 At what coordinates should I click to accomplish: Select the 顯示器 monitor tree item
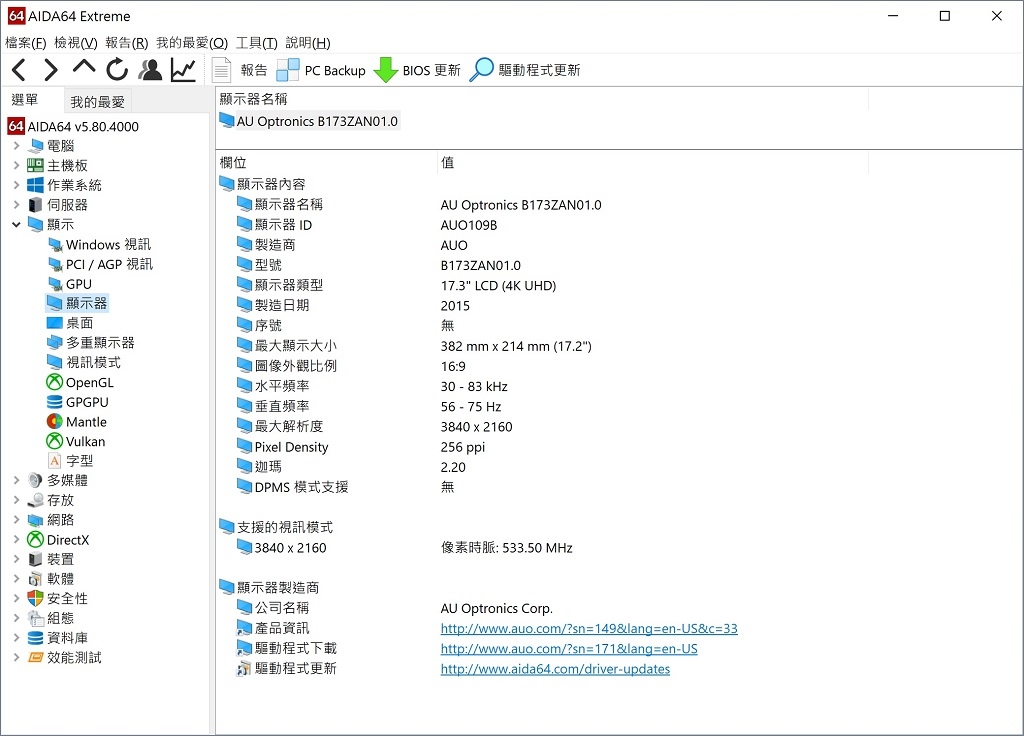(x=76, y=303)
